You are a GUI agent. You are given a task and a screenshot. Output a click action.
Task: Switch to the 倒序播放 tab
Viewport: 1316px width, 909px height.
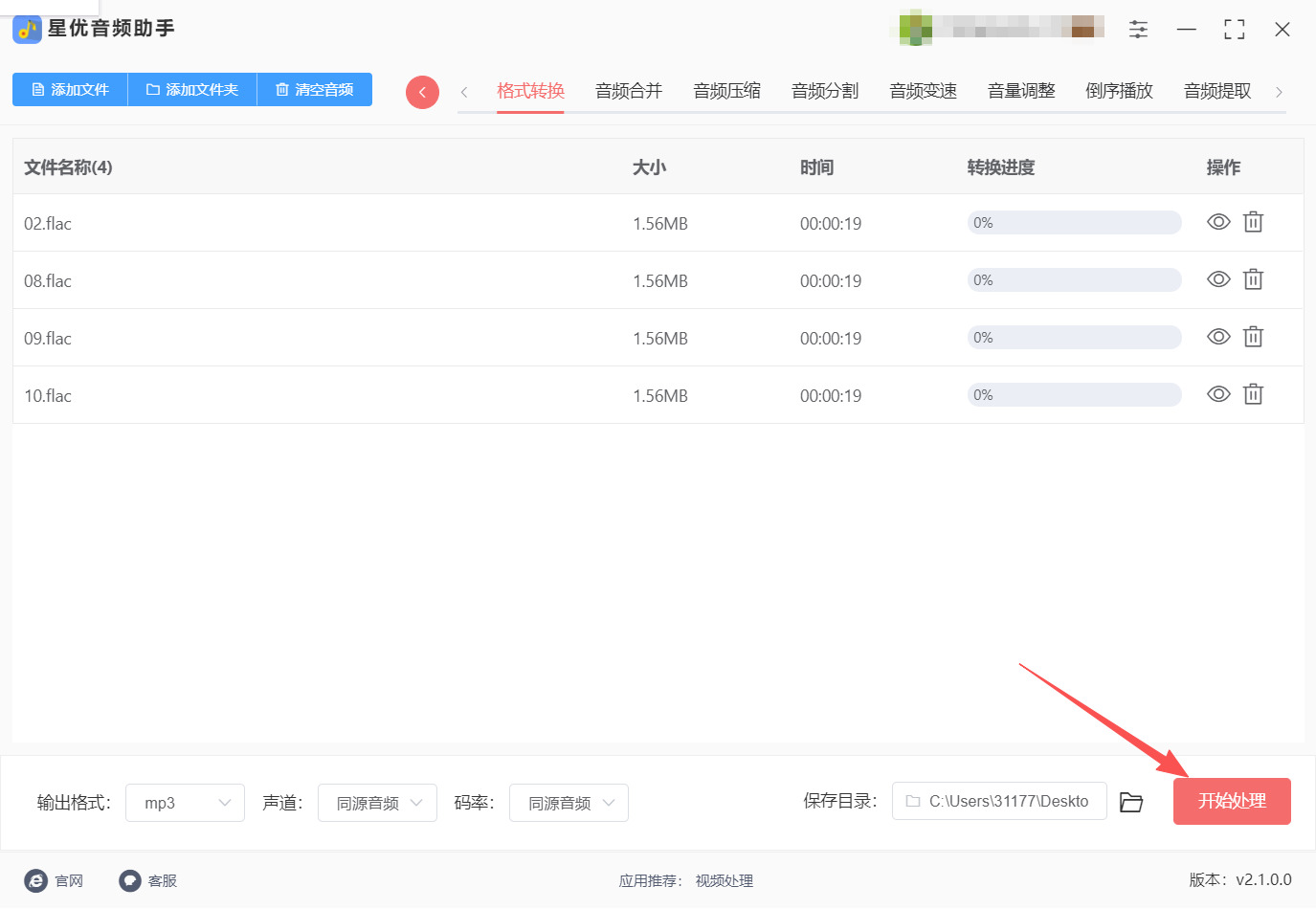[1119, 91]
